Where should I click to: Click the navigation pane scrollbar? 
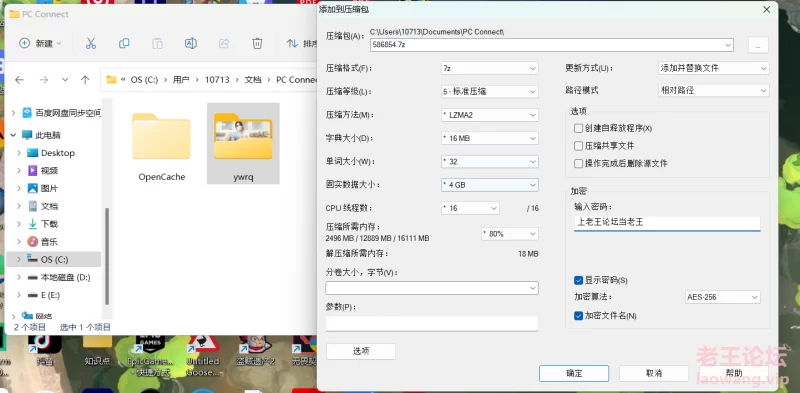click(107, 255)
